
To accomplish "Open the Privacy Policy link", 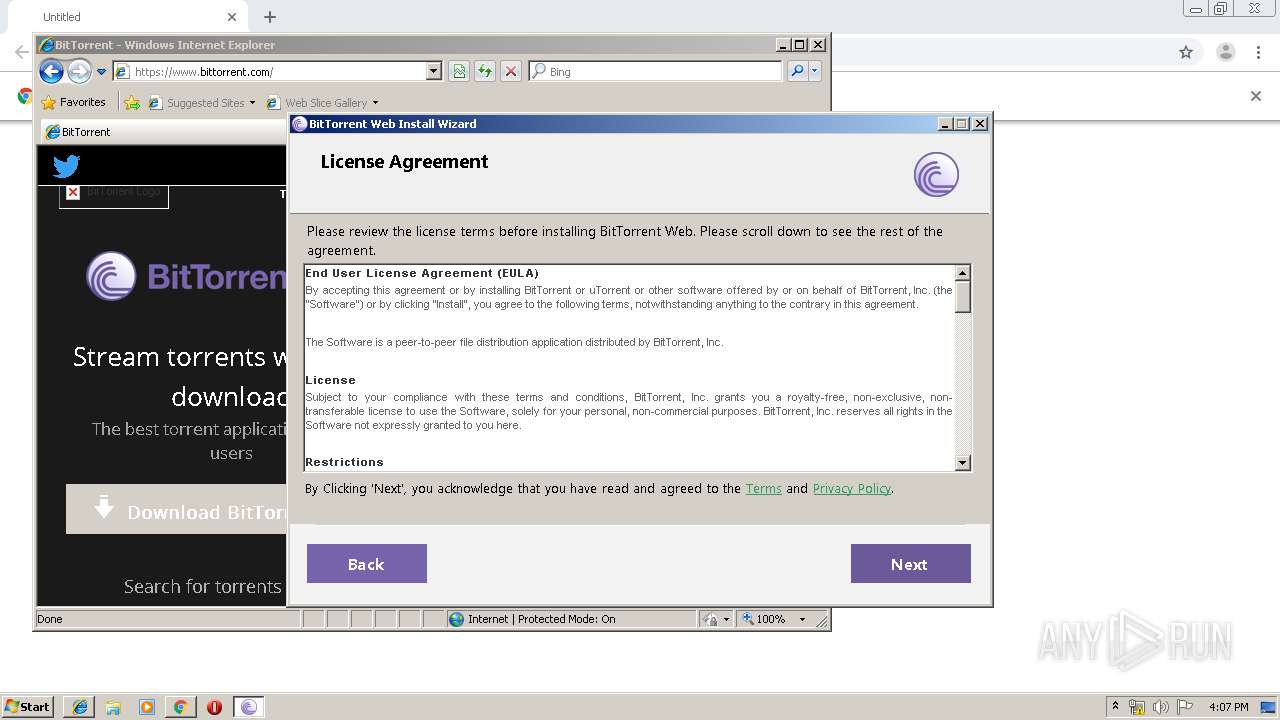I will [x=851, y=489].
